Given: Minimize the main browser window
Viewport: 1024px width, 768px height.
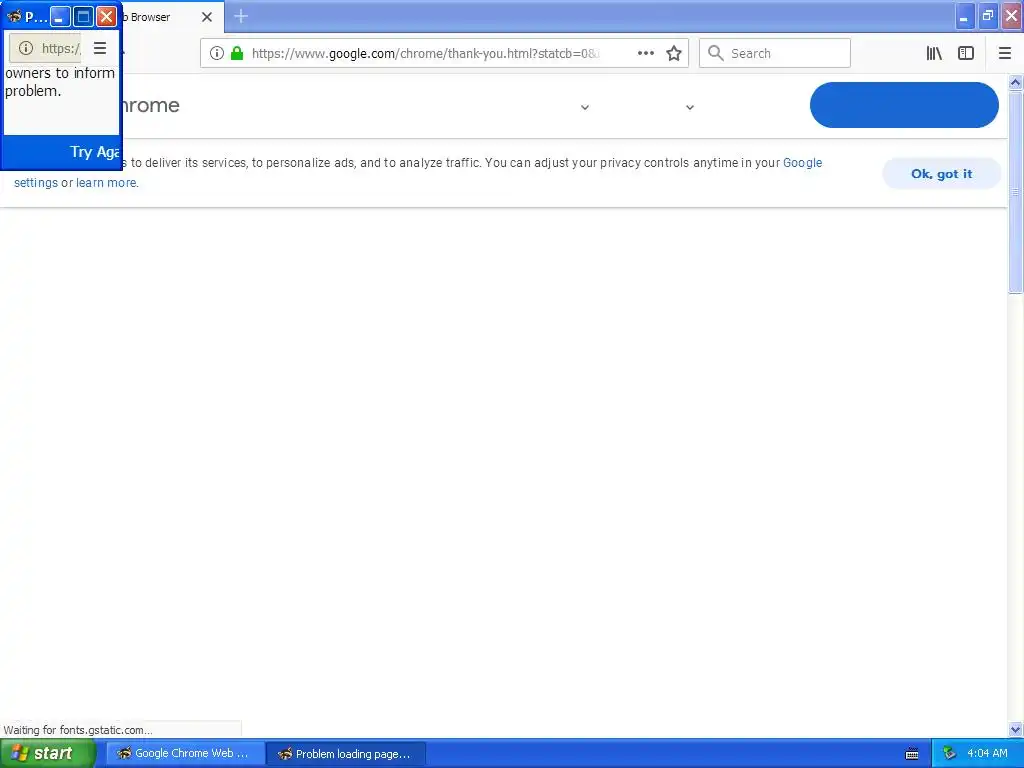Looking at the screenshot, I should [965, 15].
